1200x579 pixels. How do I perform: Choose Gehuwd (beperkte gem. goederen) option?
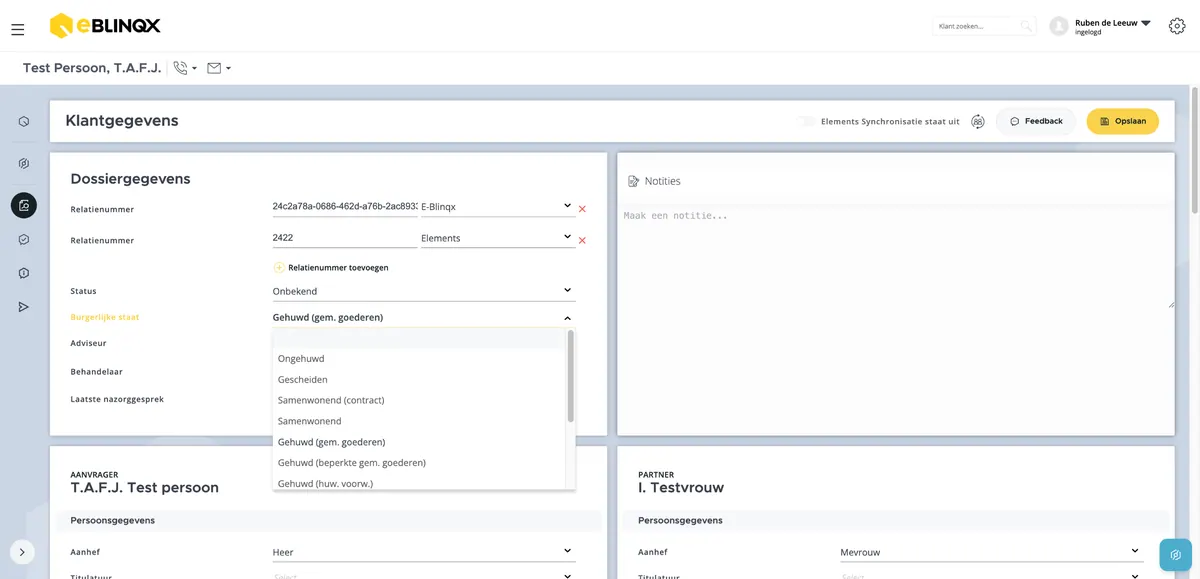click(419, 463)
